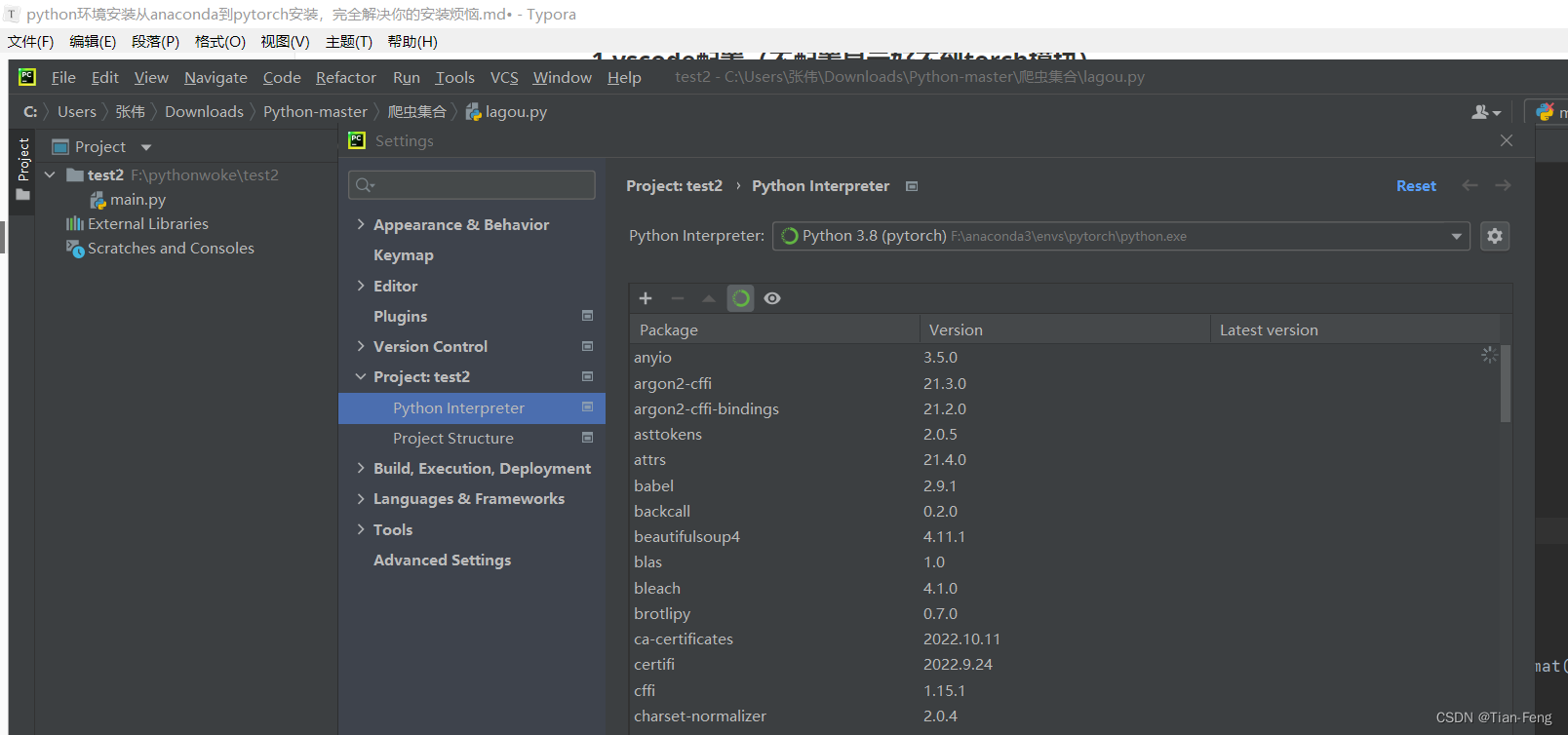Click the External Libraries icon
Screen dimensions: 1568x735
pos(75,224)
